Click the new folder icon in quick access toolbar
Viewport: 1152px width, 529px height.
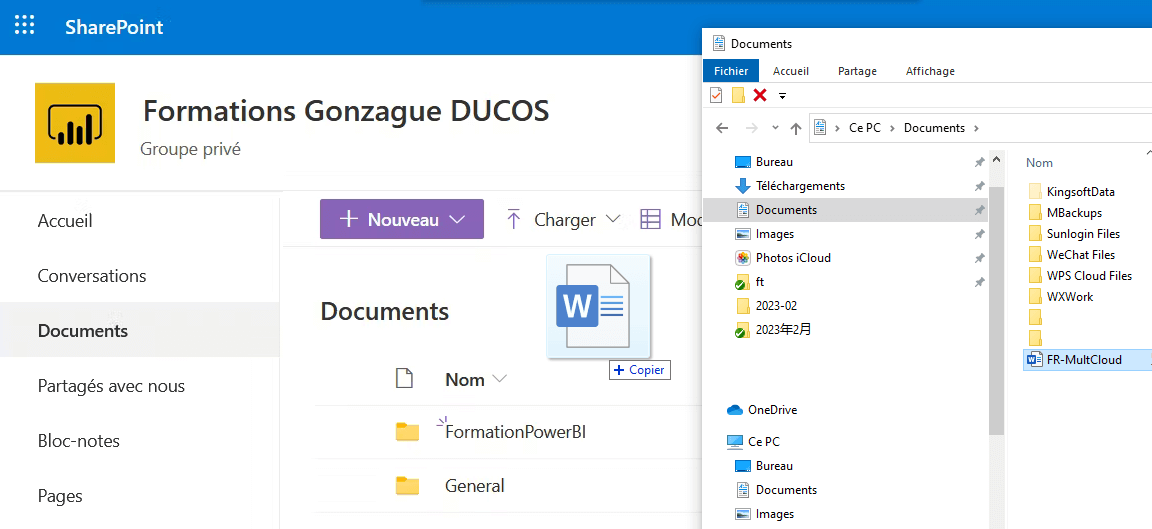(x=738, y=95)
